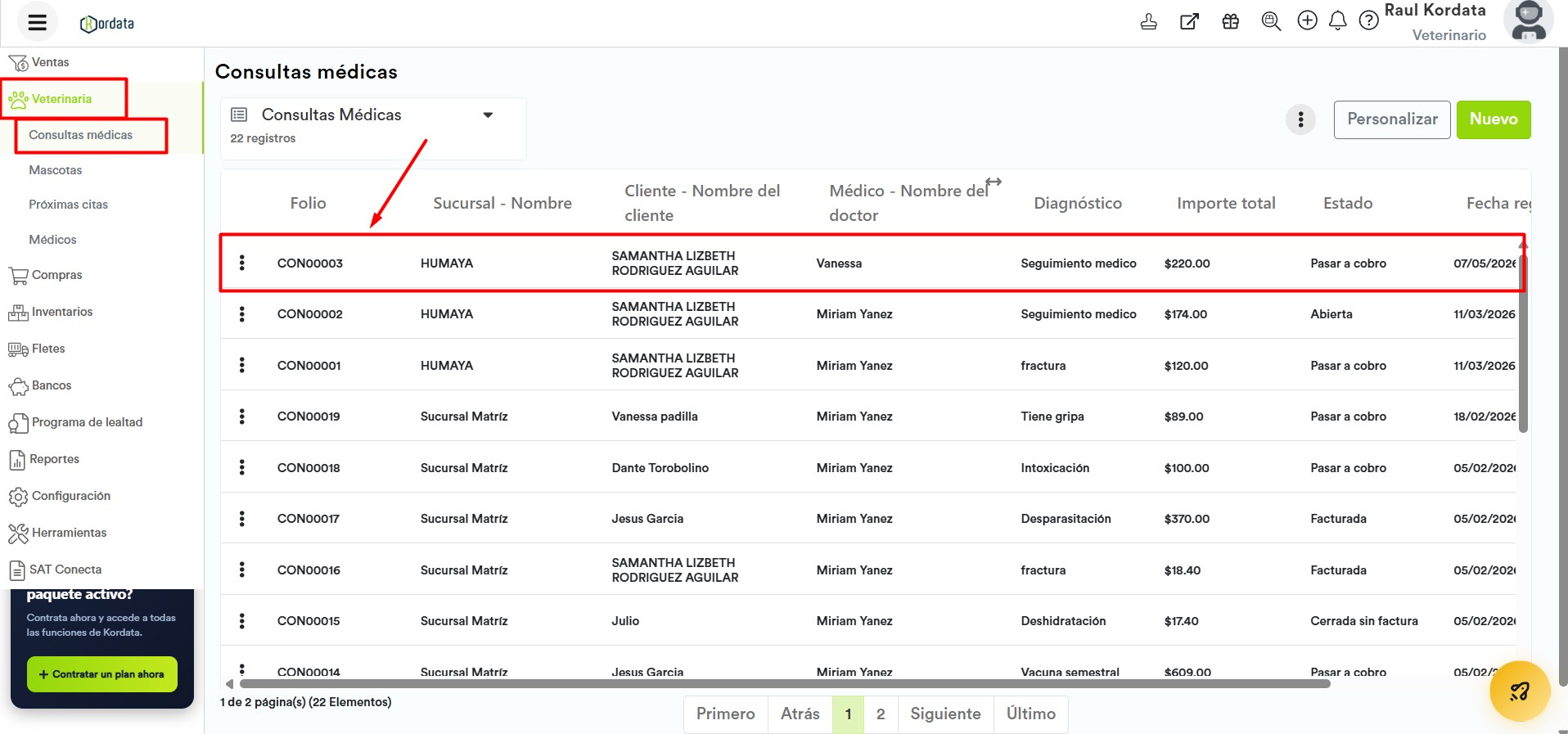
Task: Click folio CON00003 cell
Action: tap(310, 263)
